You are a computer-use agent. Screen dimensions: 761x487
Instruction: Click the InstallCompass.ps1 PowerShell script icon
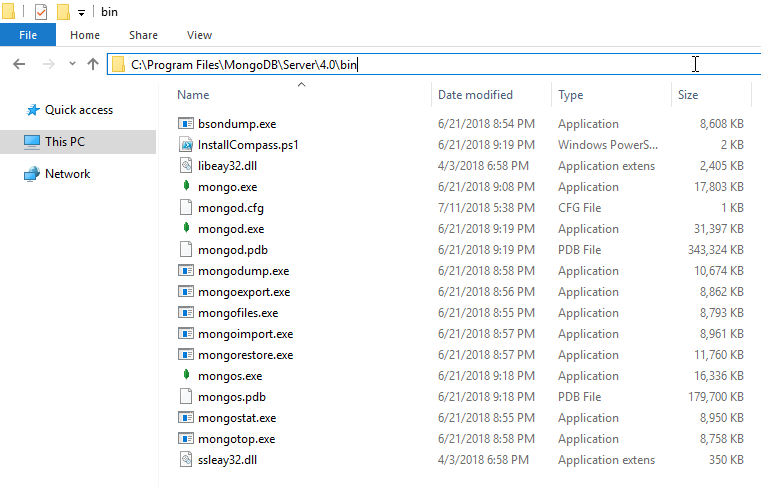tap(186, 144)
